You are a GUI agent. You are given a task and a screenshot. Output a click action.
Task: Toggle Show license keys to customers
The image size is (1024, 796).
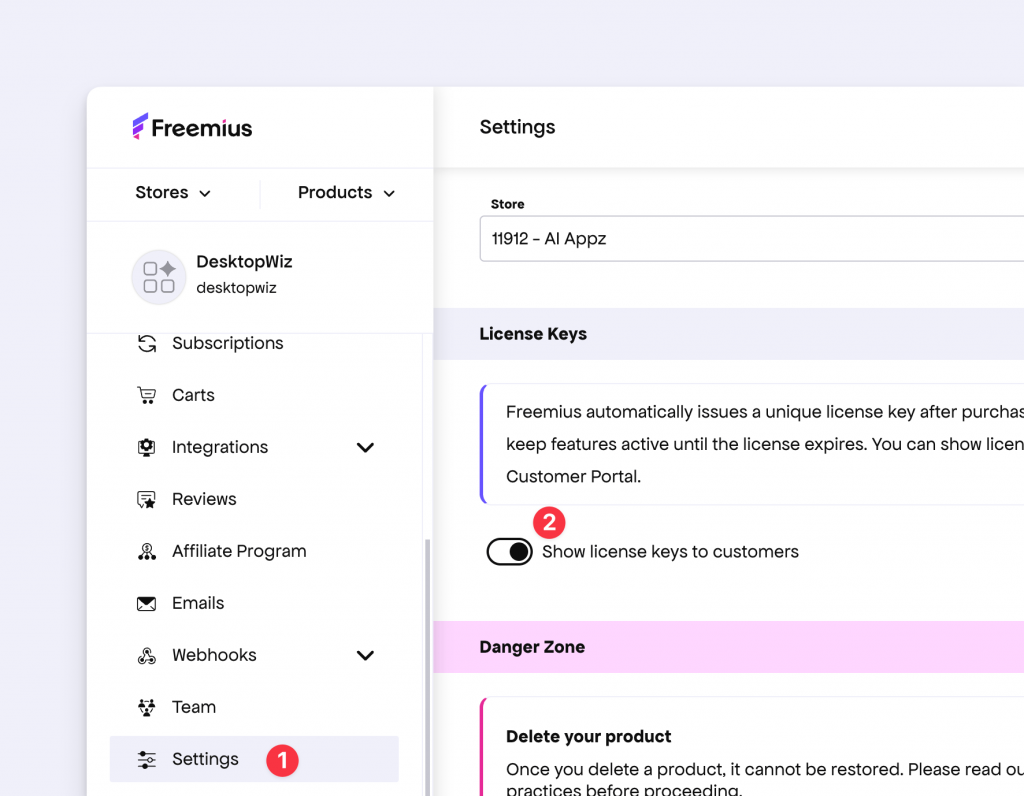509,552
